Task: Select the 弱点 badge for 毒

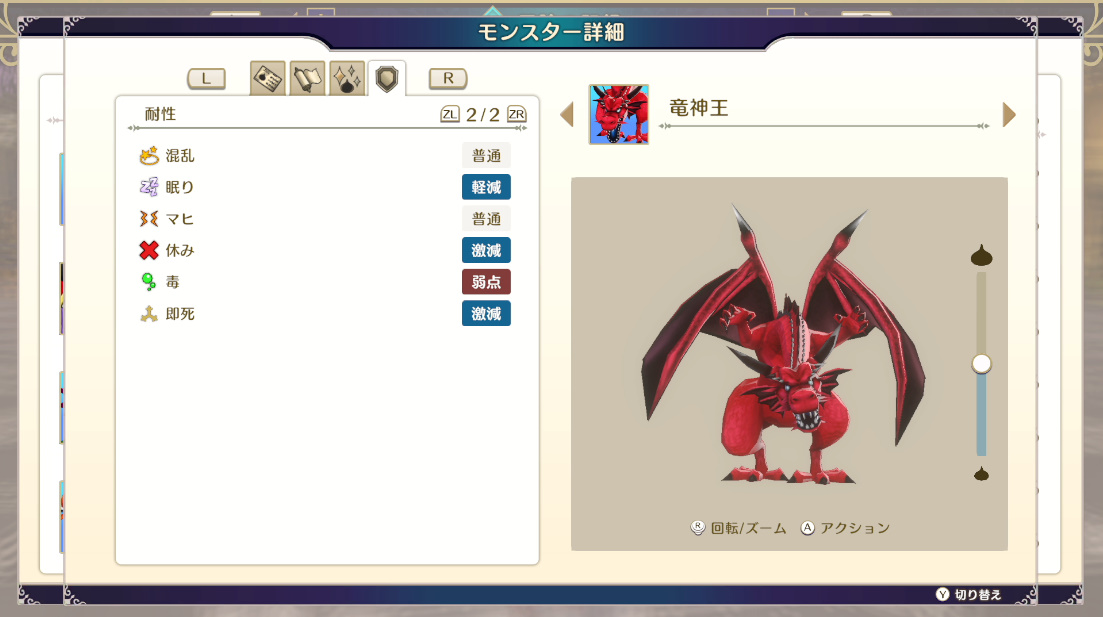Action: (x=486, y=282)
